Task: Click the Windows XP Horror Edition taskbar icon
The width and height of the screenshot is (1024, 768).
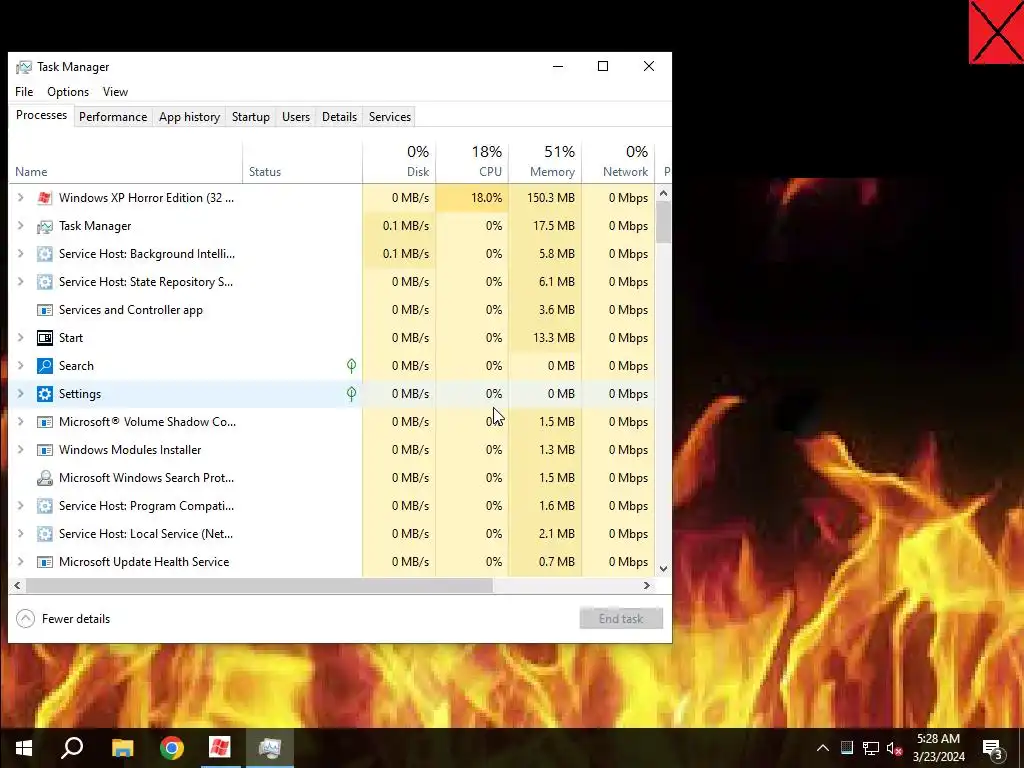Action: [x=220, y=748]
